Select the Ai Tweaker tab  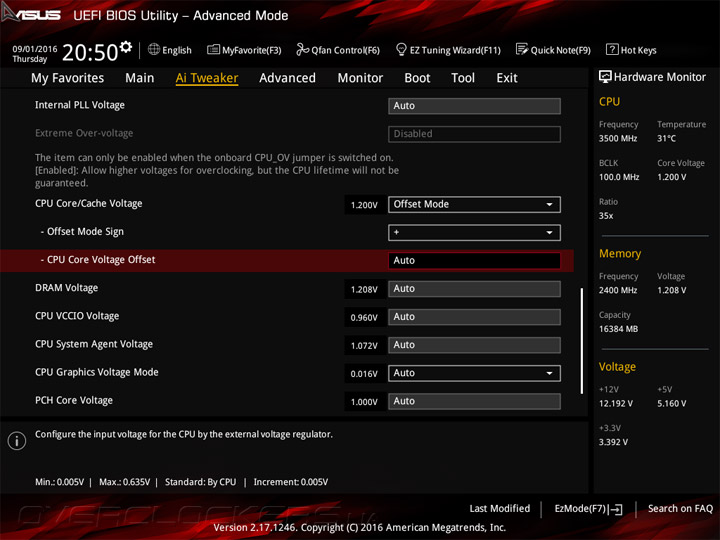207,78
